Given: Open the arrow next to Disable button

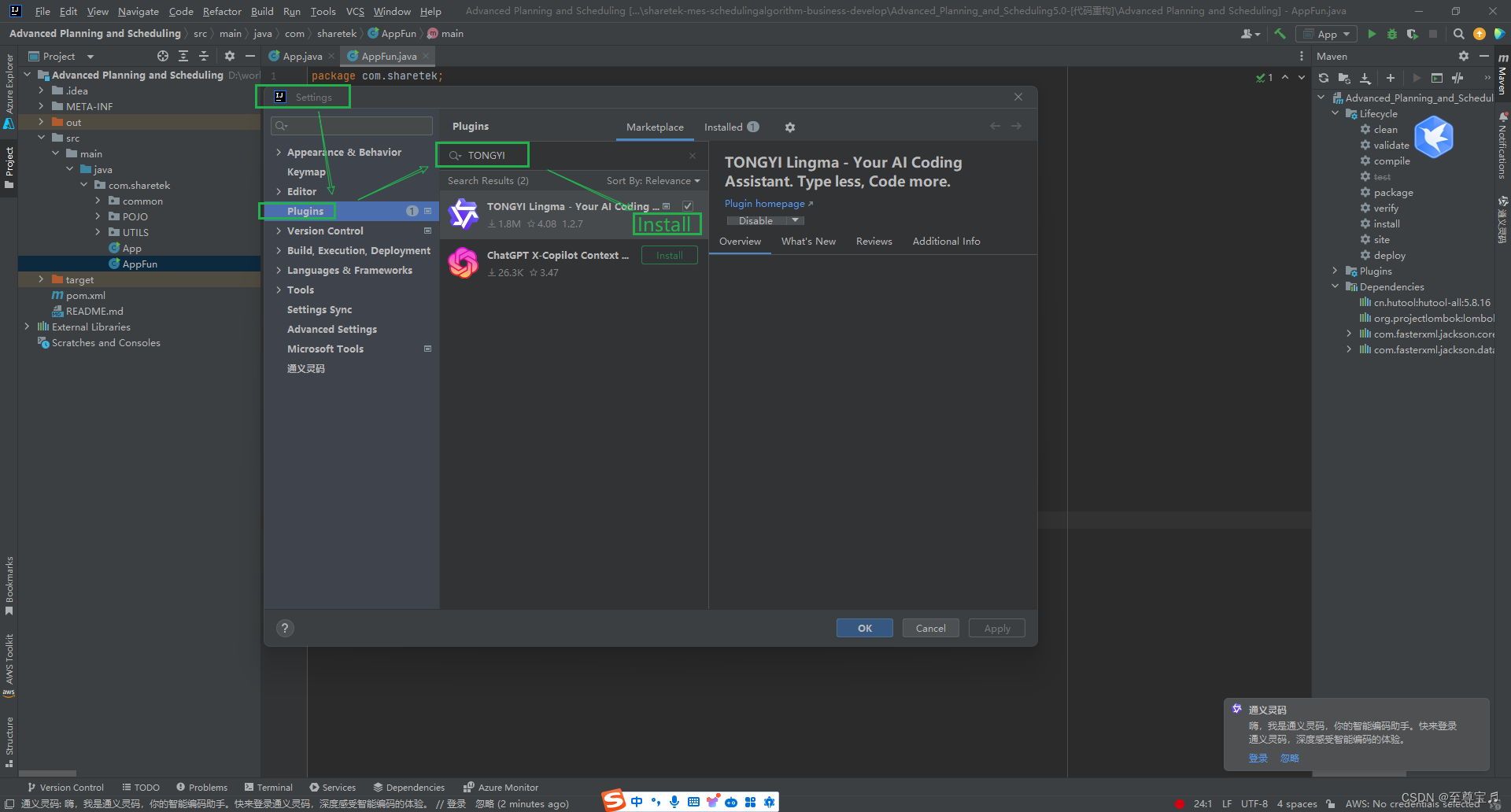Looking at the screenshot, I should 795,221.
